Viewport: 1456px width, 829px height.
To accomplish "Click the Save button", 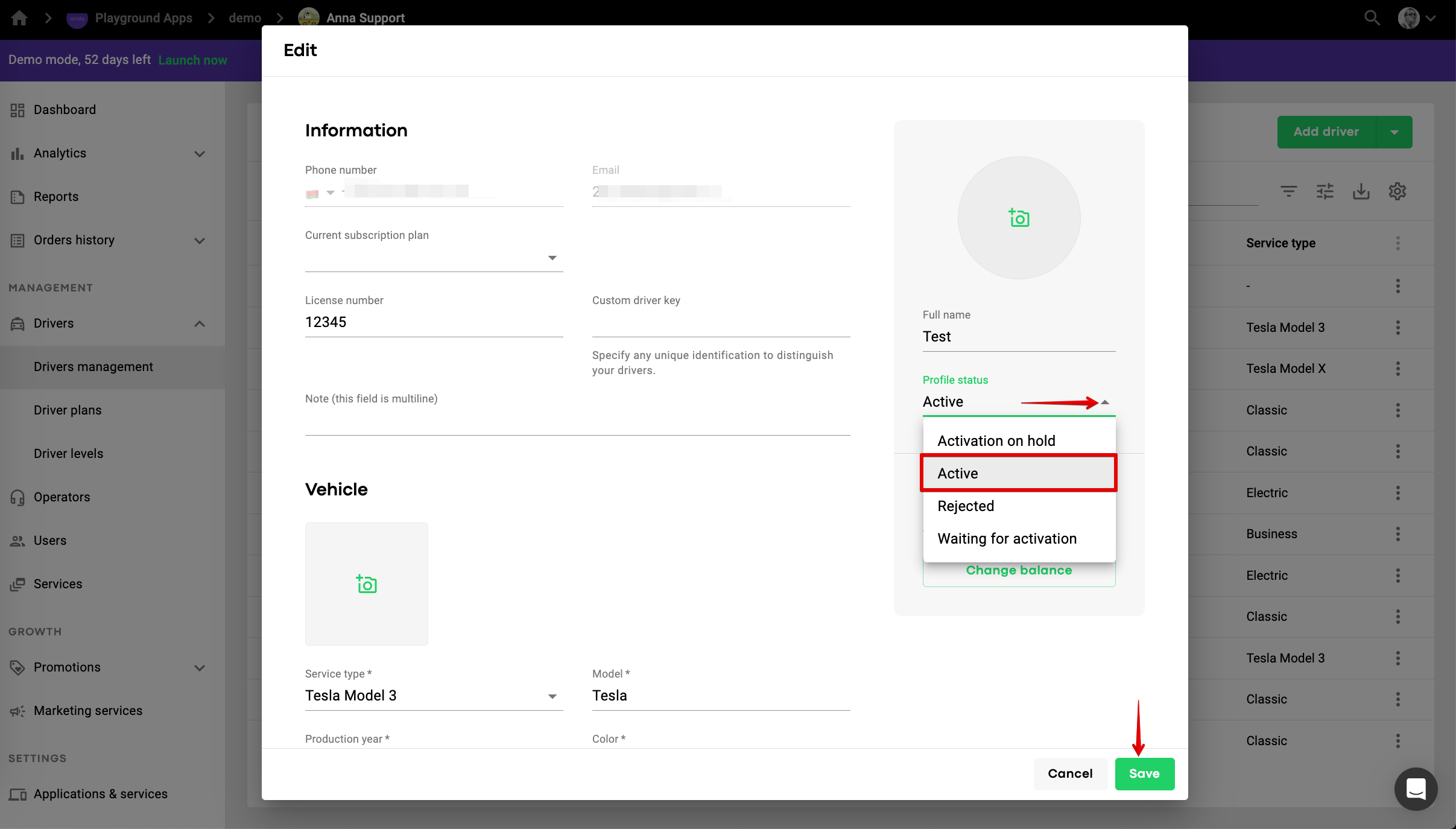I will click(x=1144, y=773).
